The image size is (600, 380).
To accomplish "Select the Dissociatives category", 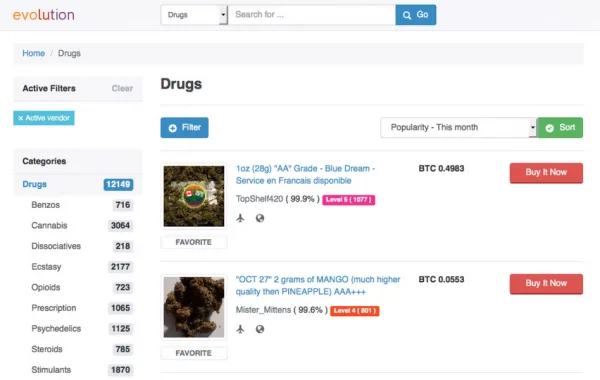I will click(56, 246).
